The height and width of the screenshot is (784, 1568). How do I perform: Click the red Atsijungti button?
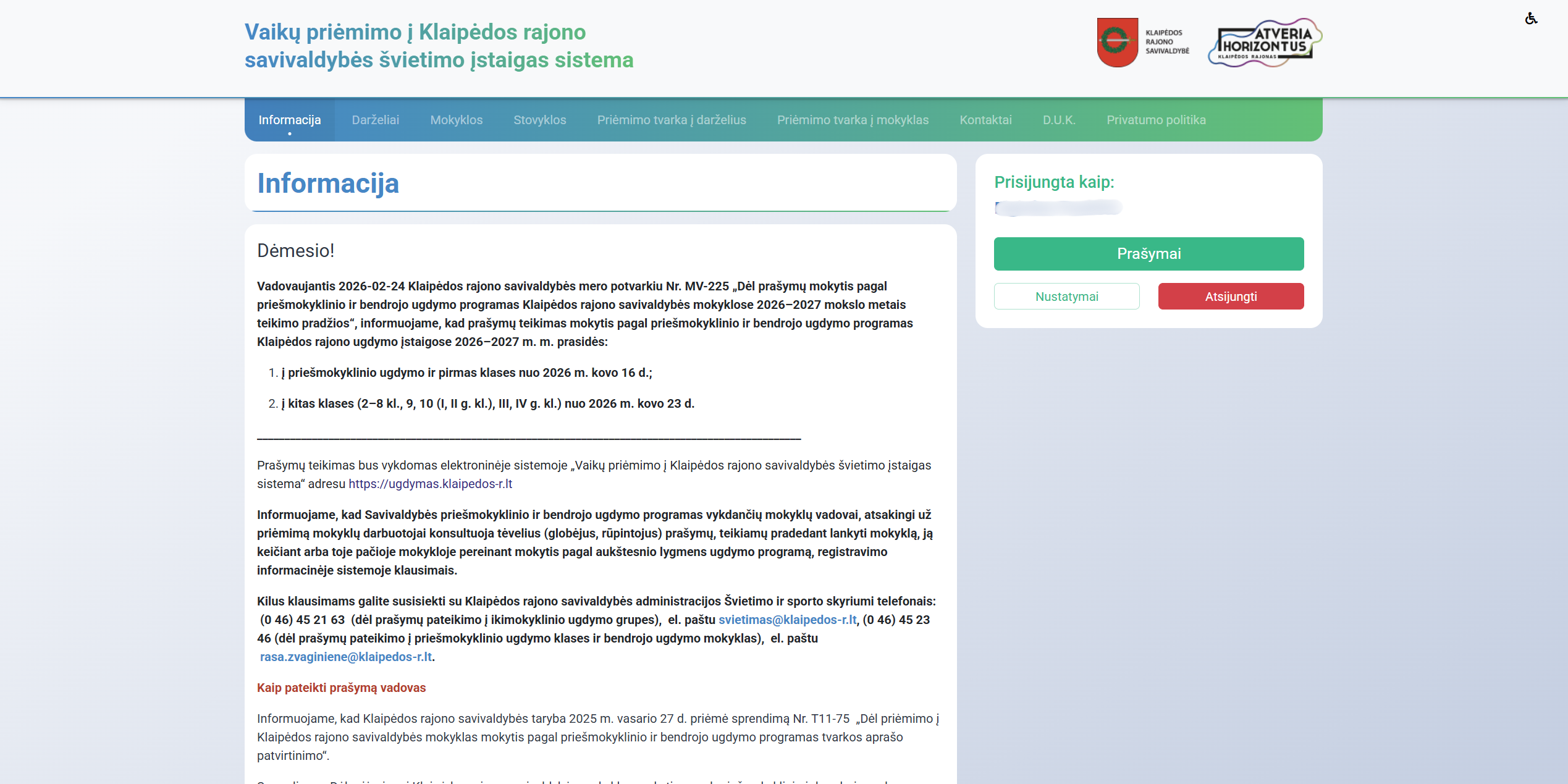tap(1231, 297)
